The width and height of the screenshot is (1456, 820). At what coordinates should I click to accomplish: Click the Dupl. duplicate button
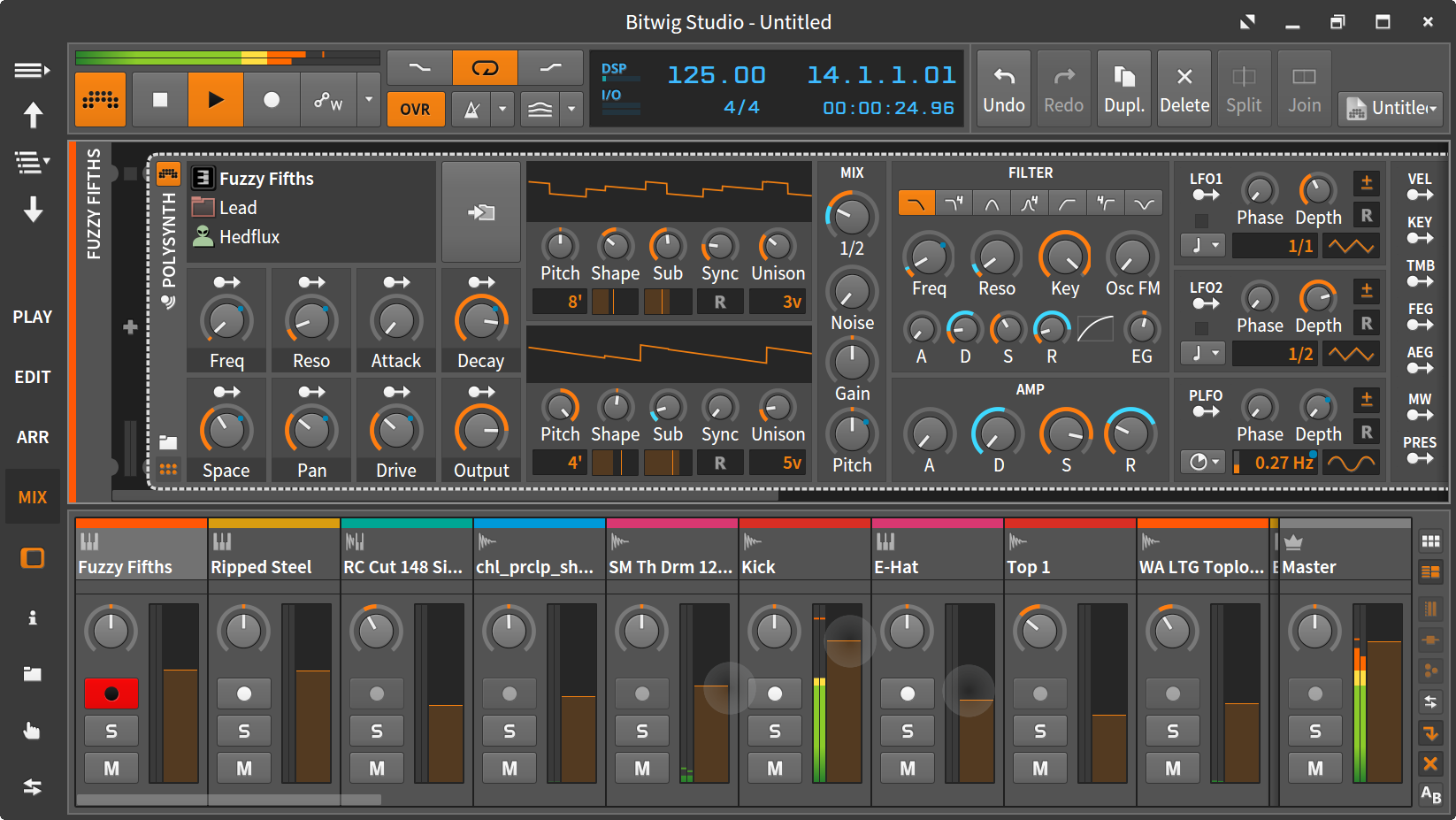point(1124,88)
